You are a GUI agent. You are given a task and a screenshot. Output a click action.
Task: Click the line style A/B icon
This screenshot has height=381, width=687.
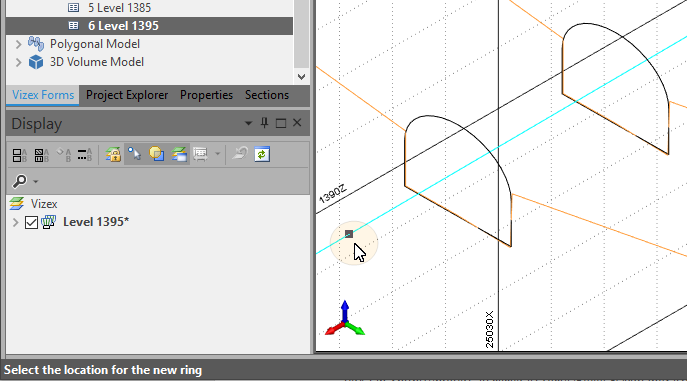point(85,155)
